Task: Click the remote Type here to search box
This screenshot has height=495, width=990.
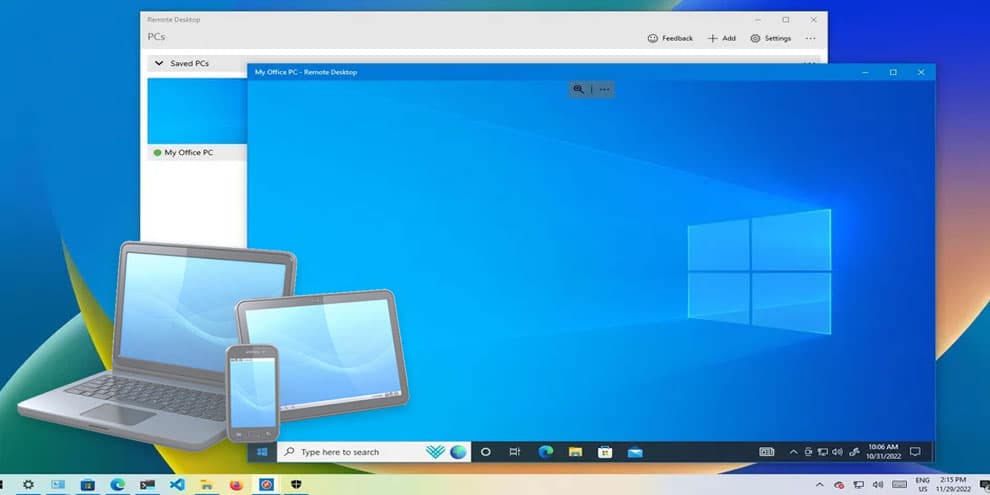Action: [374, 452]
